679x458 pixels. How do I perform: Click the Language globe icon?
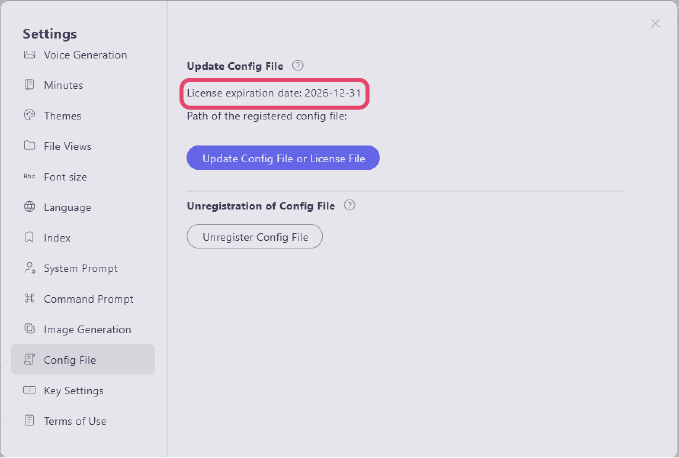click(x=29, y=207)
